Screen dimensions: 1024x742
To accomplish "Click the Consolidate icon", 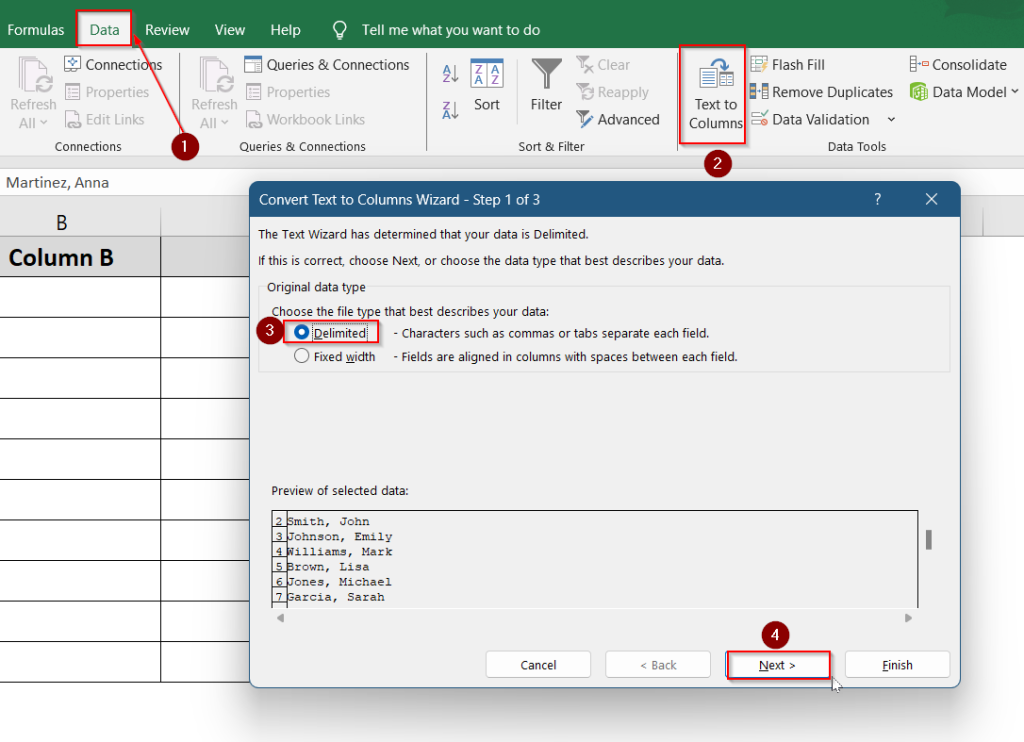I will (919, 65).
